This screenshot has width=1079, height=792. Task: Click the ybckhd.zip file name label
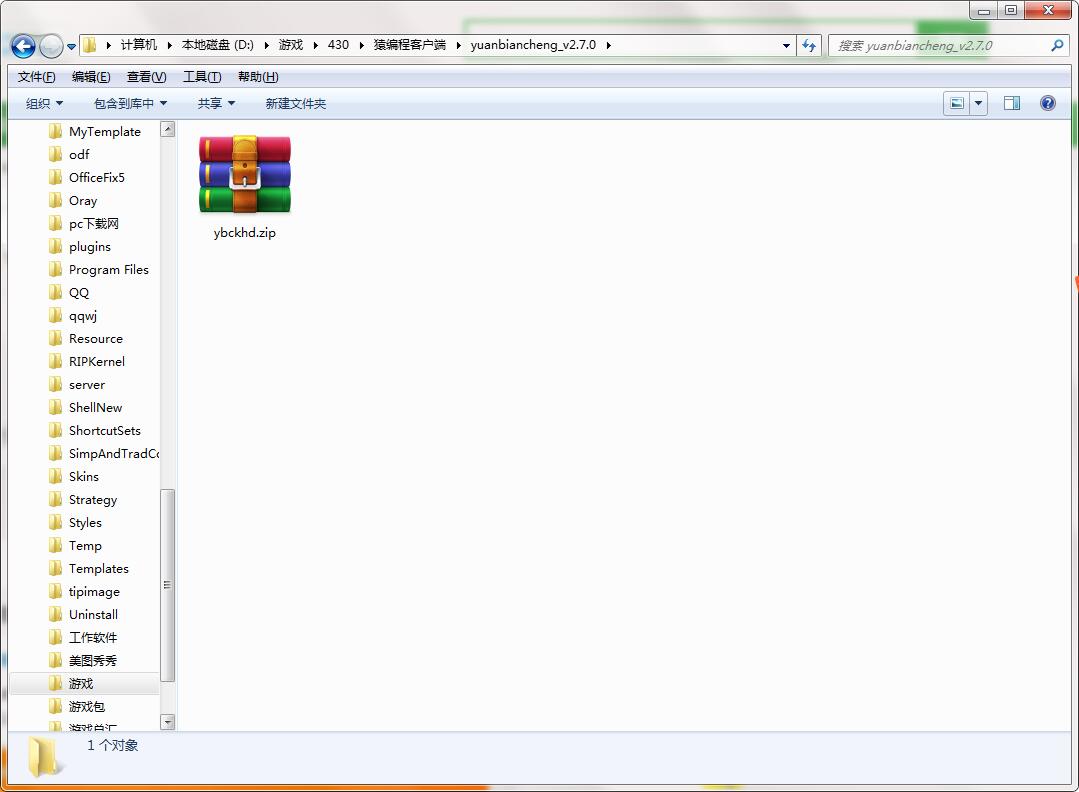[x=245, y=233]
